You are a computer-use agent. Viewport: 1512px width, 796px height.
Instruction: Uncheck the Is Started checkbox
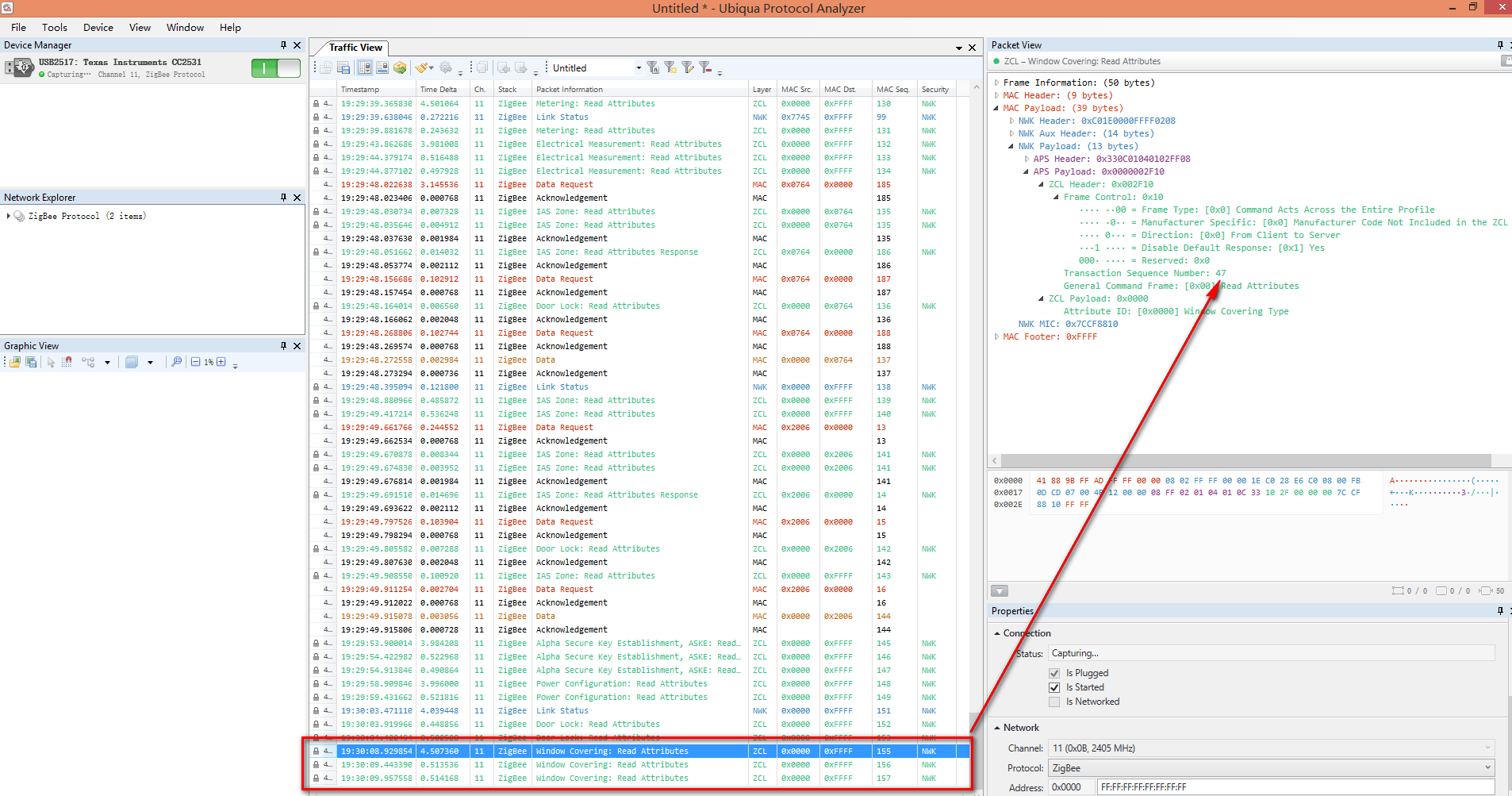point(1054,687)
